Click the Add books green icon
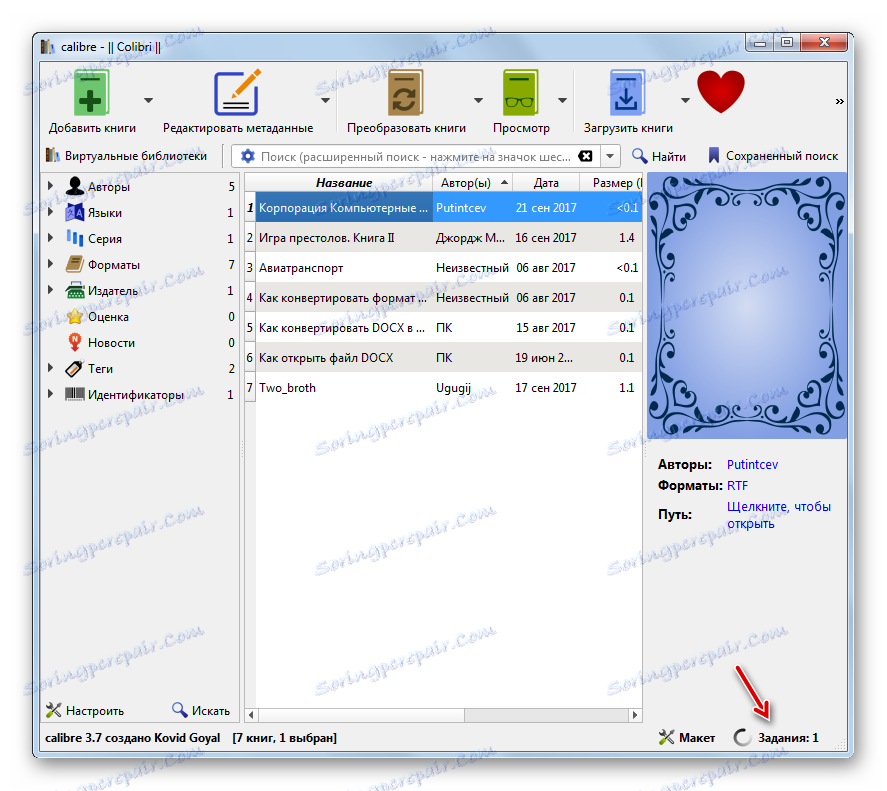887x791 pixels. pyautogui.click(x=91, y=93)
